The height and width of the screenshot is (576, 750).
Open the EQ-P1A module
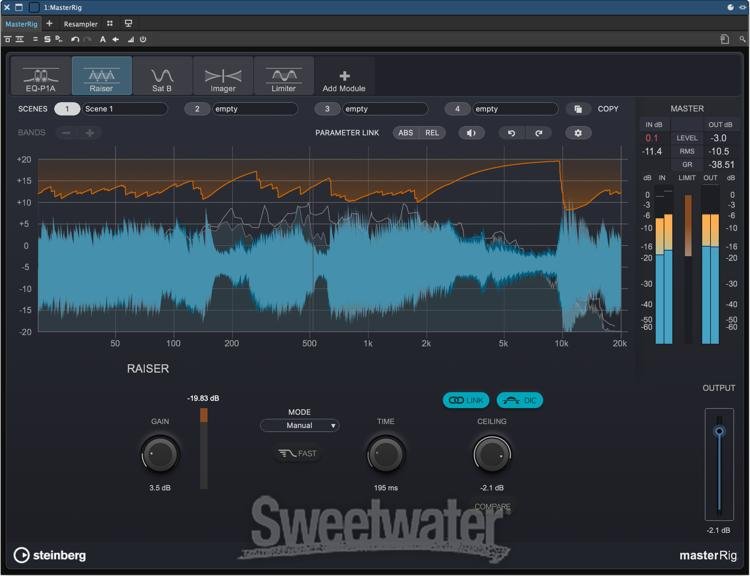tap(40, 77)
